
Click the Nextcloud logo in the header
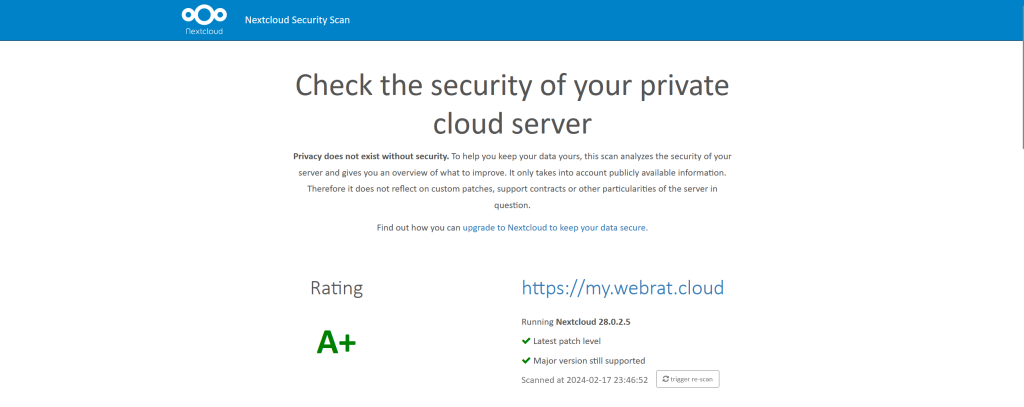click(x=204, y=15)
